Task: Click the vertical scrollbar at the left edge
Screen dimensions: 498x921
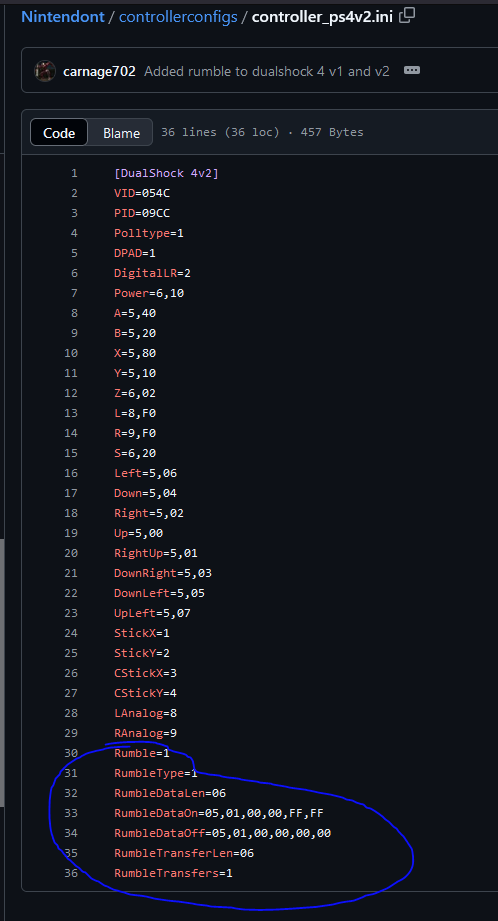Action: click(x=2, y=673)
